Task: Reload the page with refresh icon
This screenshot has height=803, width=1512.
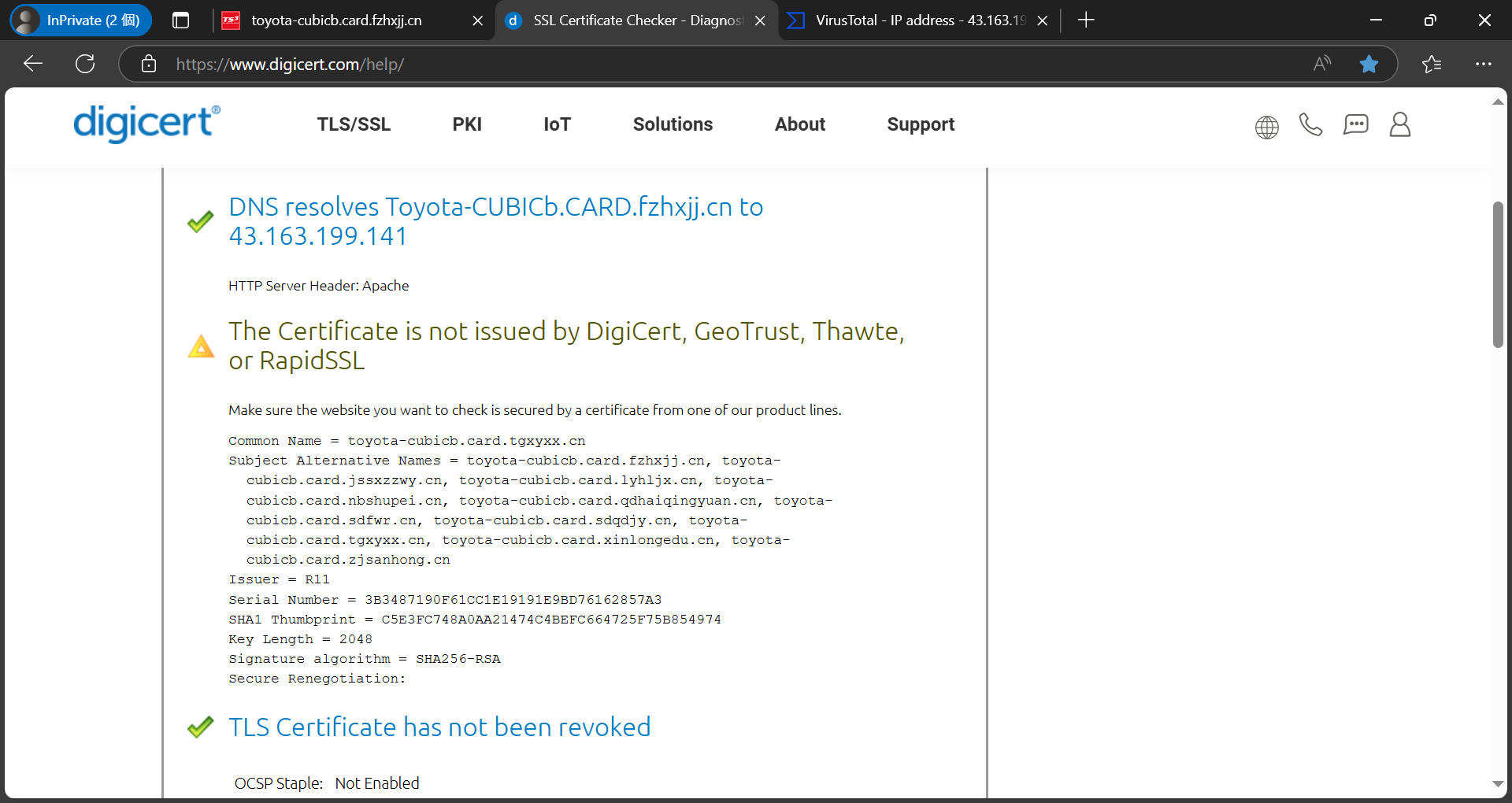Action: coord(85,64)
